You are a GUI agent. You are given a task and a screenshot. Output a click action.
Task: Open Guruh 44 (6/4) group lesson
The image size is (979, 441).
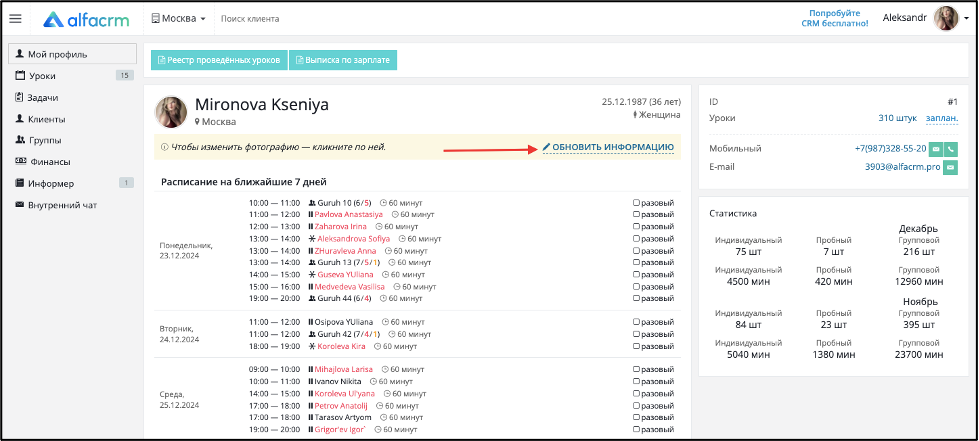point(344,299)
